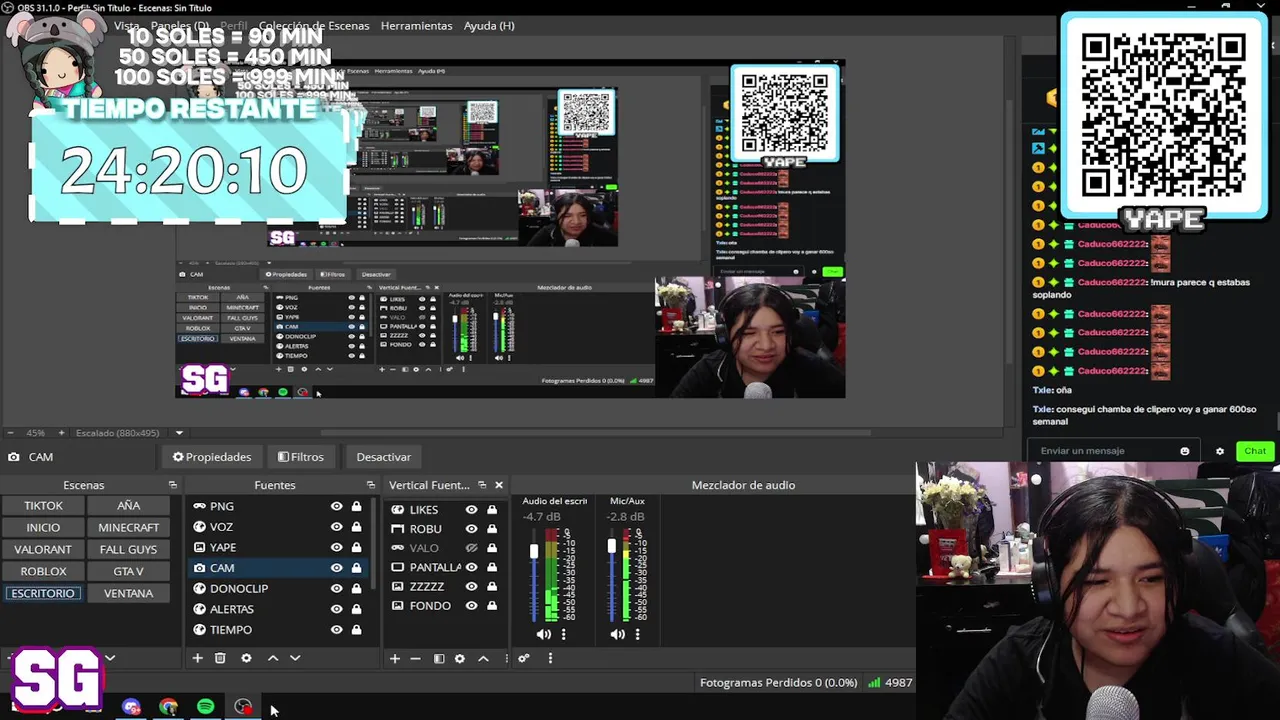
Task: Open the Vista menu
Action: 127,26
